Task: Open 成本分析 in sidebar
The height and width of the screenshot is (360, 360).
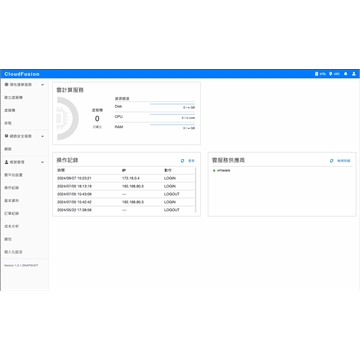Action: point(12,226)
